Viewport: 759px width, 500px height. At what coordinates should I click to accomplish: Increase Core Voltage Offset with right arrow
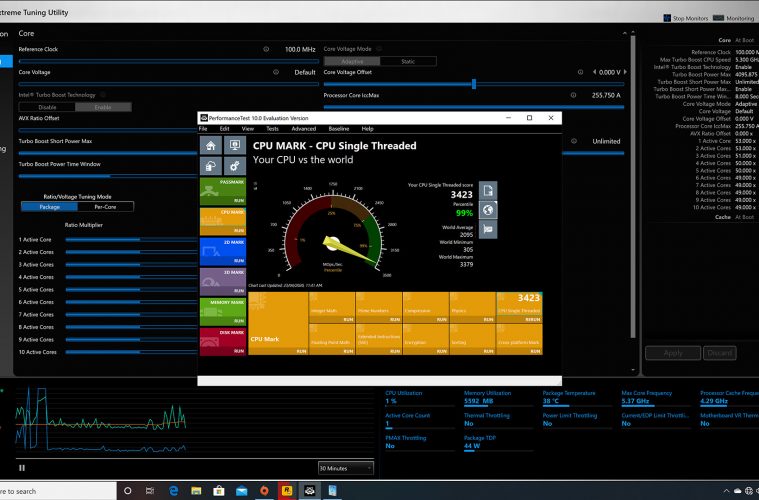point(625,72)
